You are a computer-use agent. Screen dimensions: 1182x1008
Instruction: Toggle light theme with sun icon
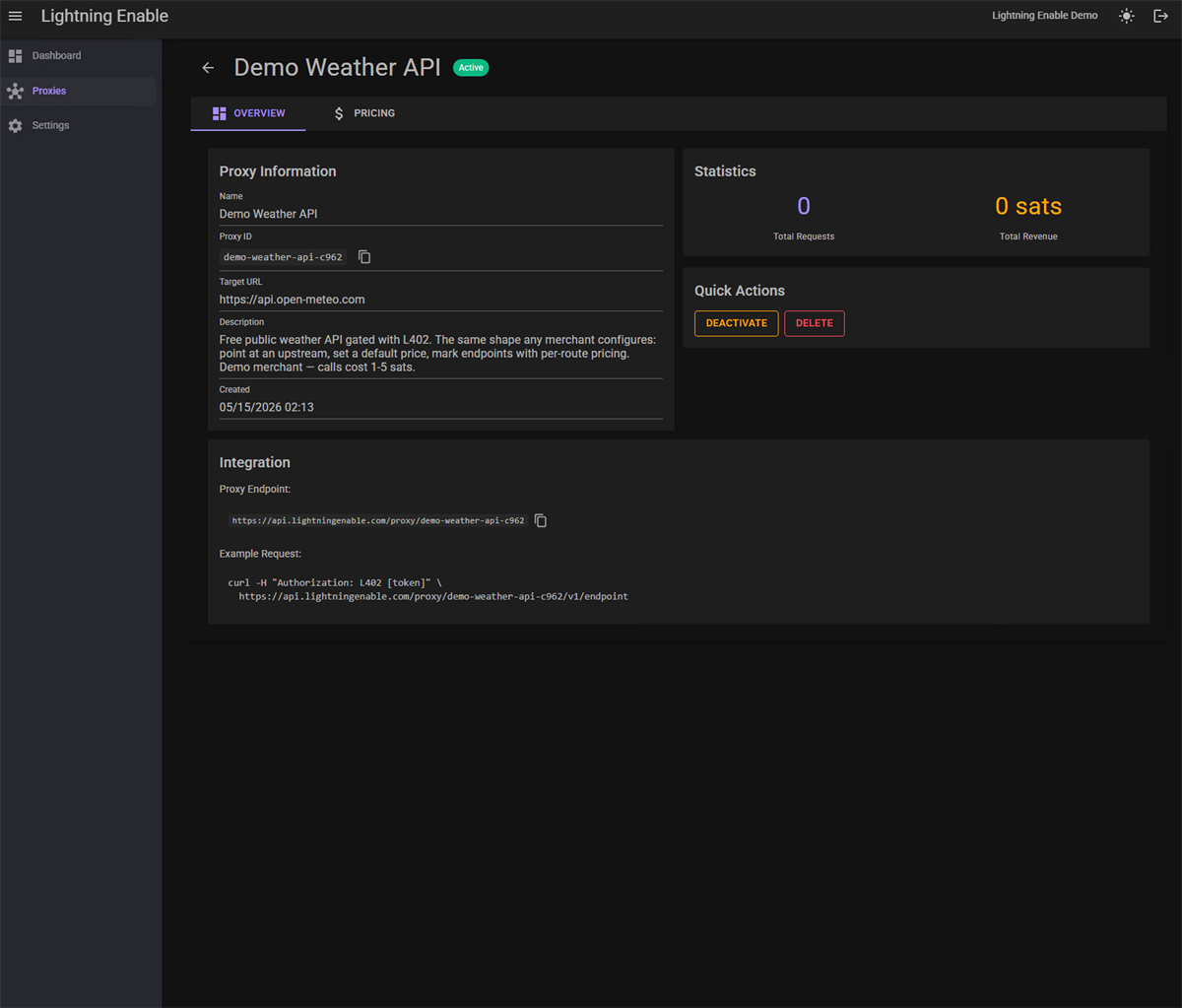click(1127, 16)
